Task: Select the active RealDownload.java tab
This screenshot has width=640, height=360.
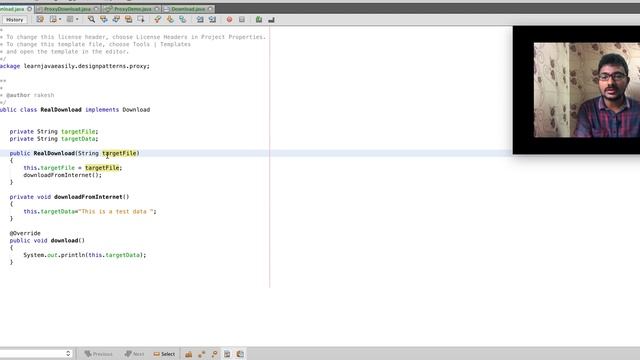Action: pyautogui.click(x=12, y=9)
